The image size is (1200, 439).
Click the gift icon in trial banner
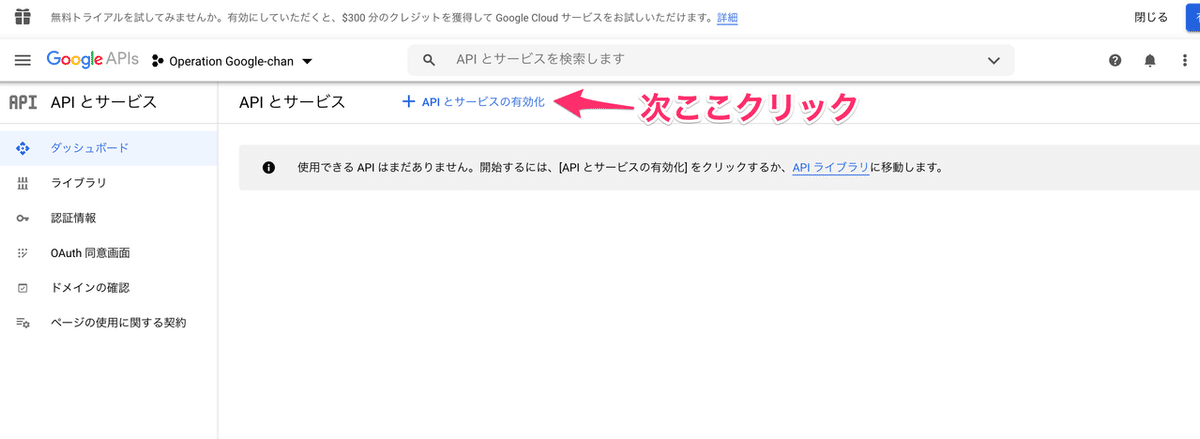22,17
